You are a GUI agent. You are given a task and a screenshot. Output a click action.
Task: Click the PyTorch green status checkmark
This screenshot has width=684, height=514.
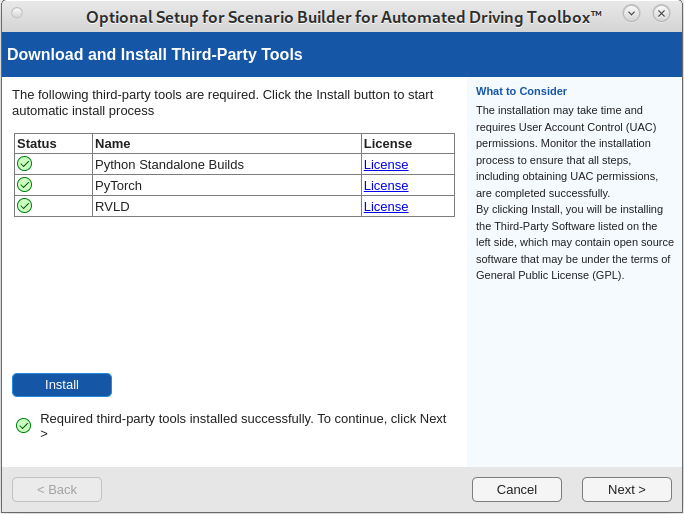pyautogui.click(x=25, y=185)
